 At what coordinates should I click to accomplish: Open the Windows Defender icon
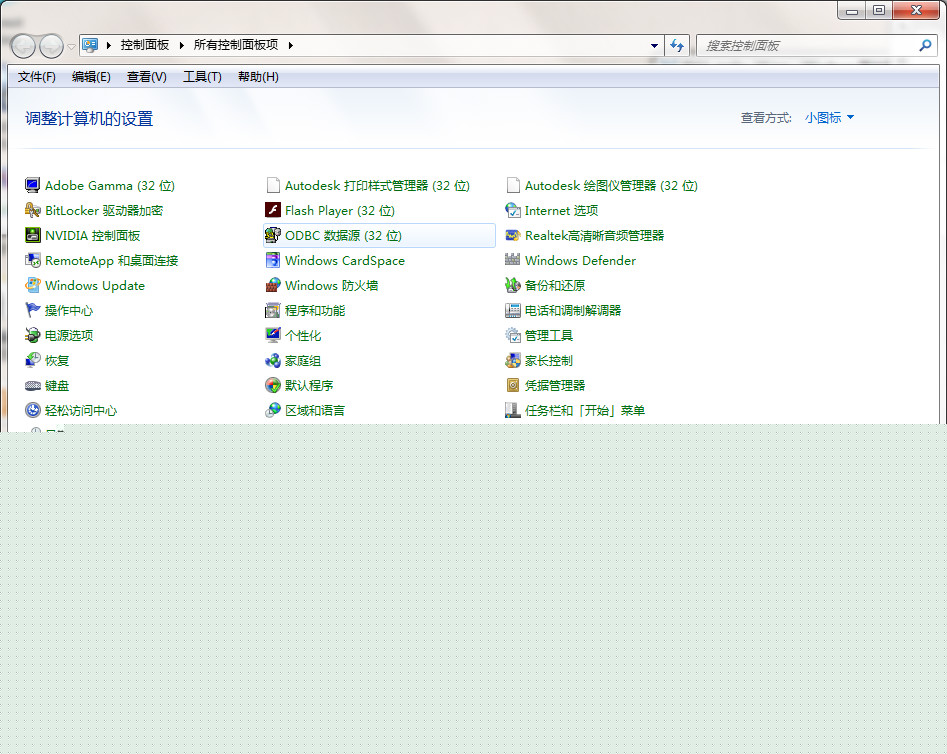tap(513, 260)
